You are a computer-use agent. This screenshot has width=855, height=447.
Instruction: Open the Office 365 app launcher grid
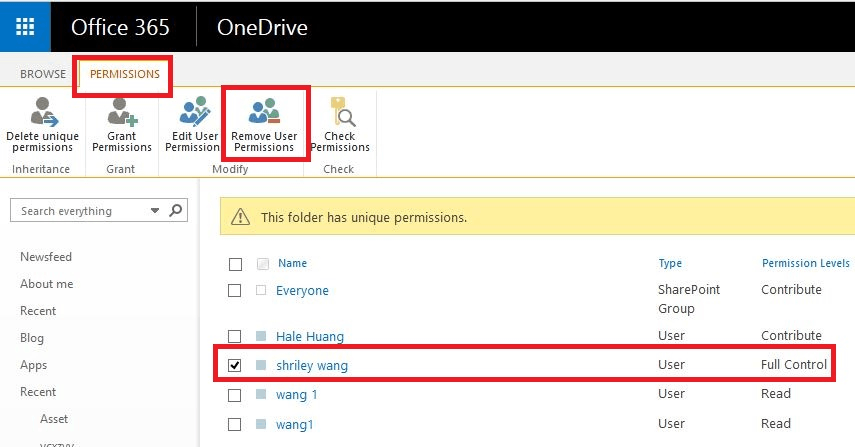tap(25, 26)
